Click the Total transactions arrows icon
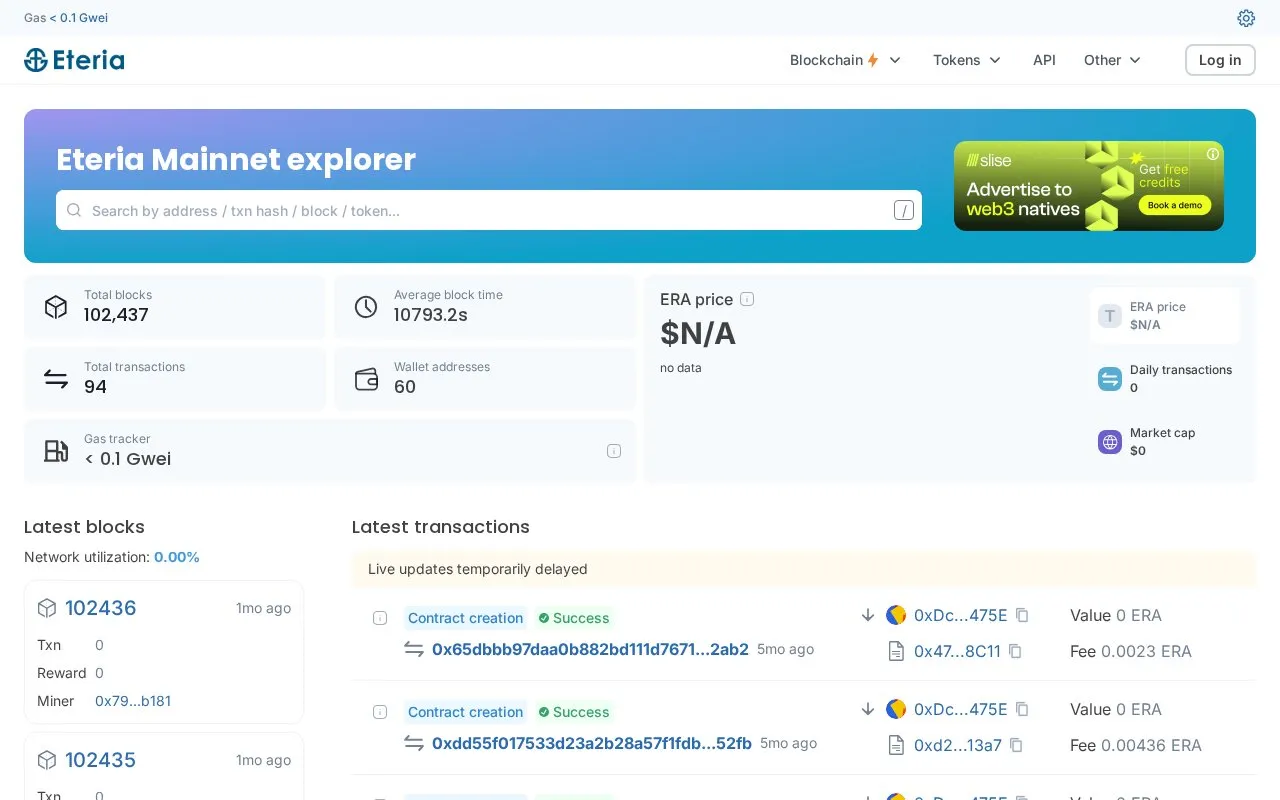 tap(56, 379)
